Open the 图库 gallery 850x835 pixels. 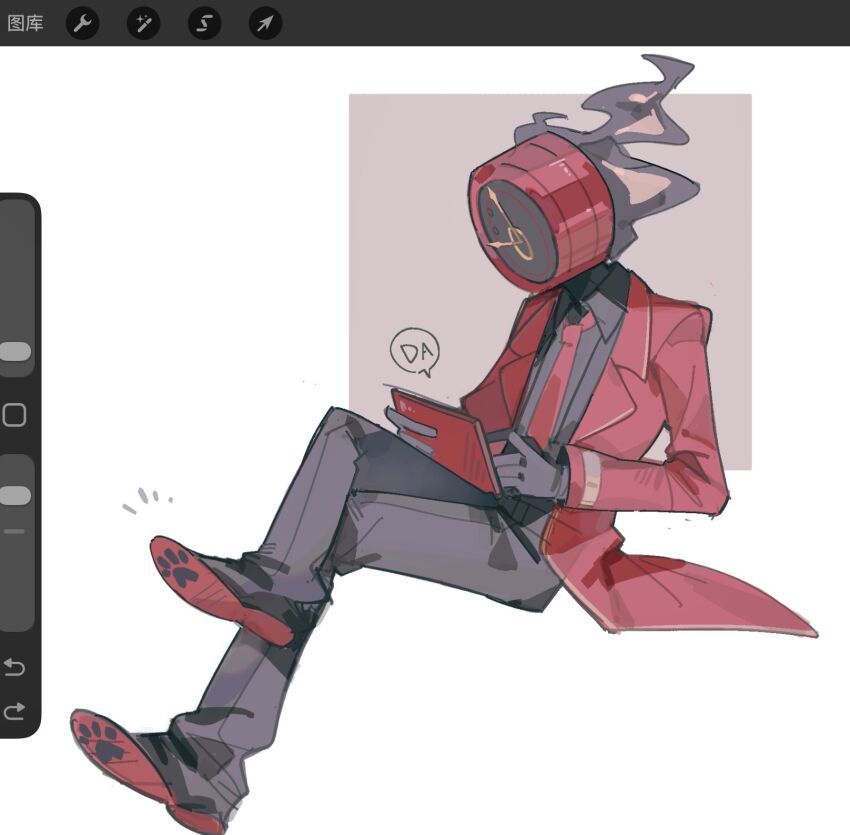tap(25, 23)
